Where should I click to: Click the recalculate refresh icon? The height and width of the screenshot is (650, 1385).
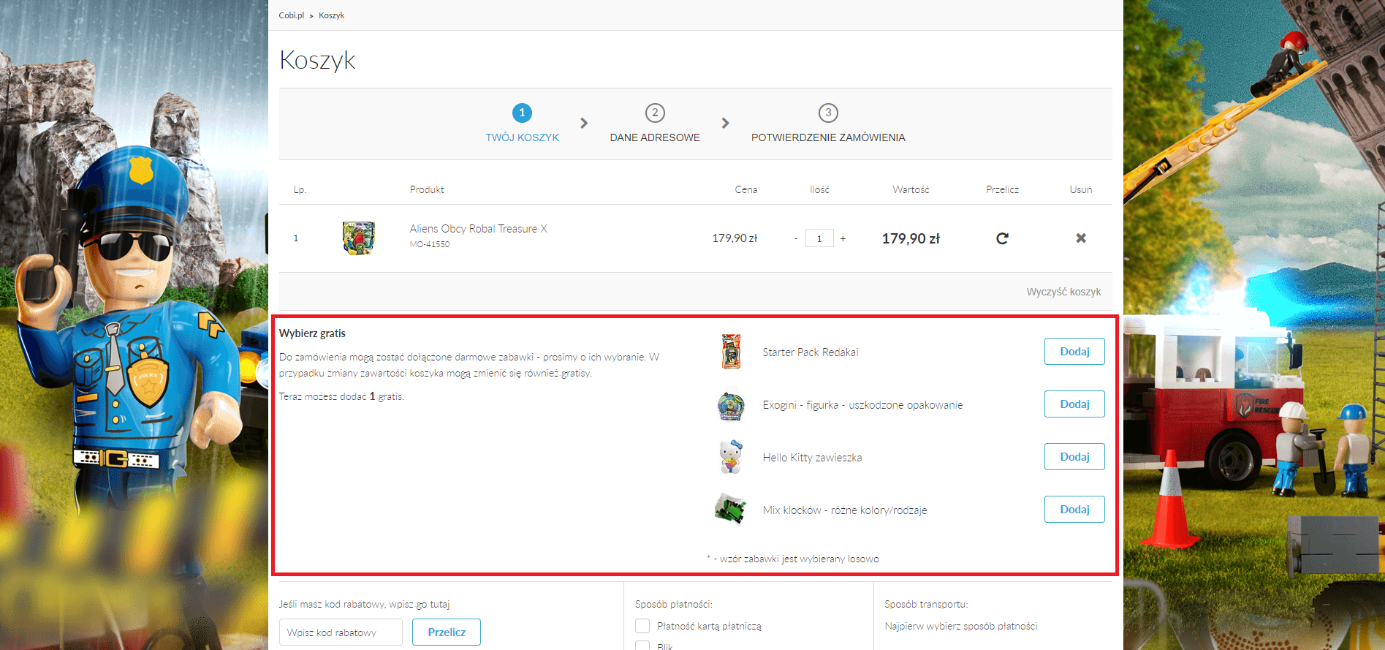[x=1002, y=239]
